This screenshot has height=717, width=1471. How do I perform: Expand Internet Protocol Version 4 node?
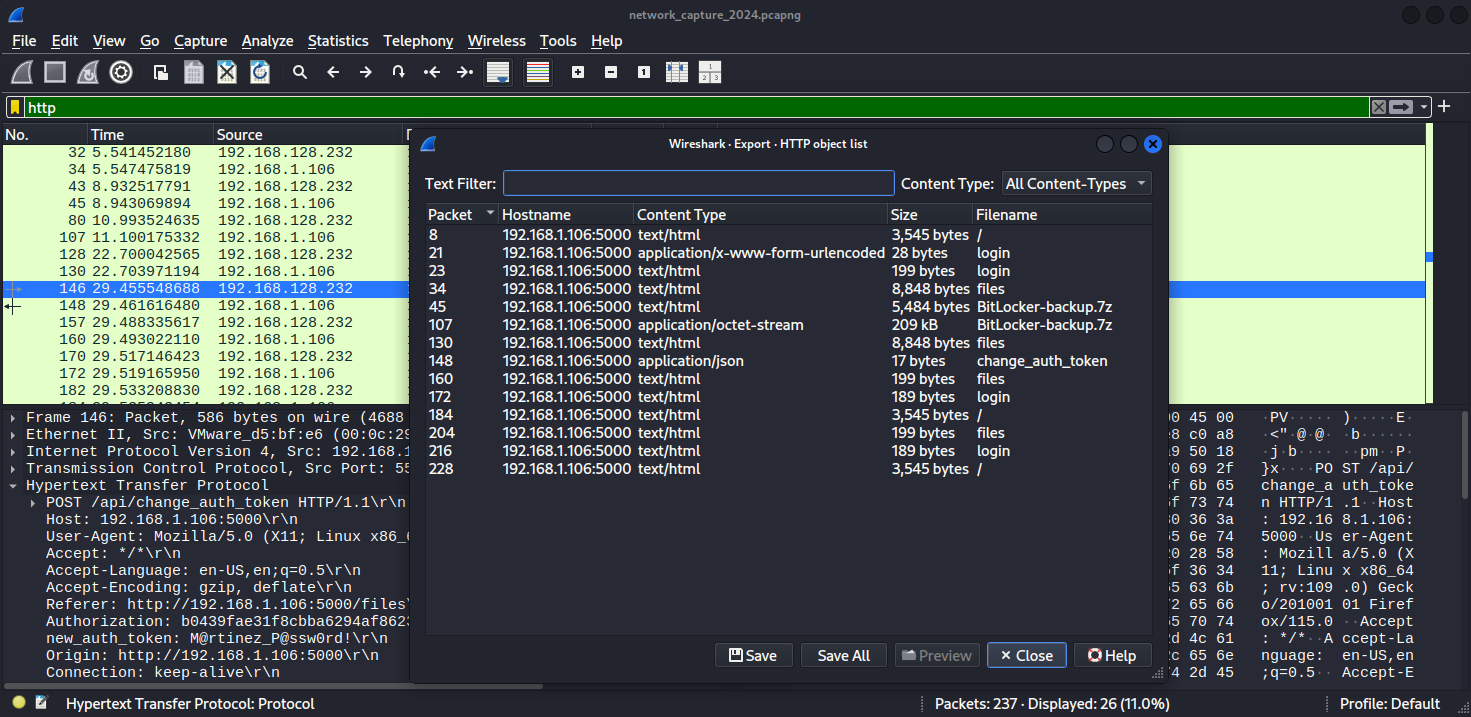(x=14, y=451)
